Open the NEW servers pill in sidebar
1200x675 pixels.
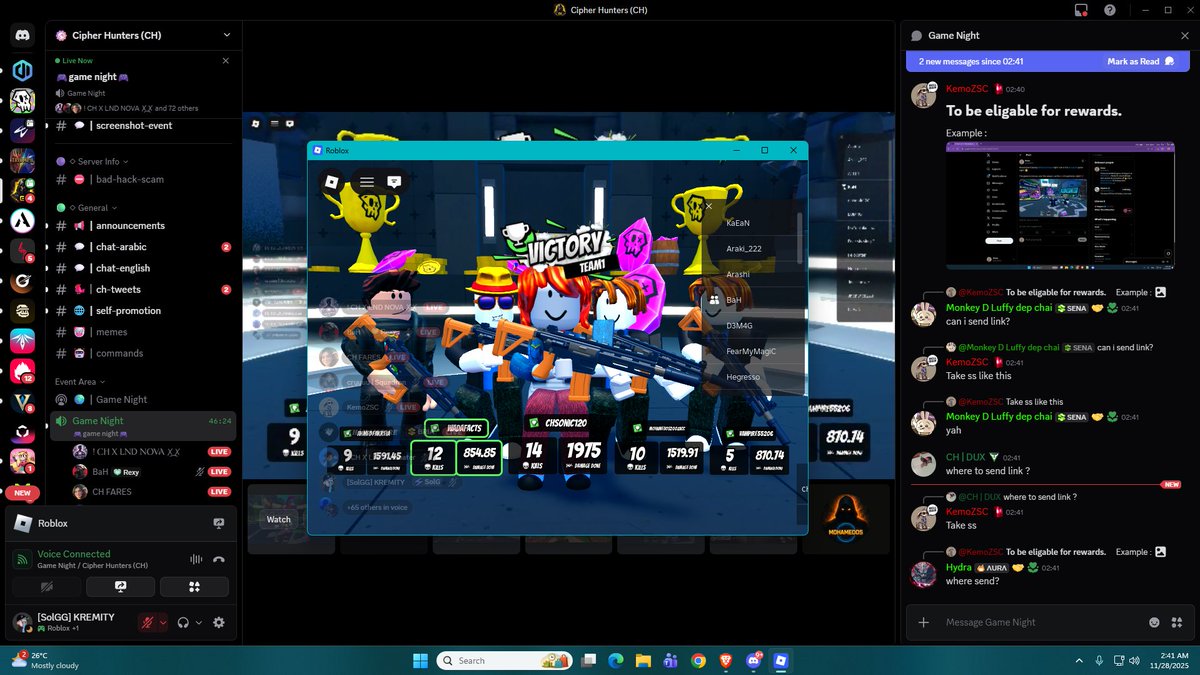click(x=22, y=492)
